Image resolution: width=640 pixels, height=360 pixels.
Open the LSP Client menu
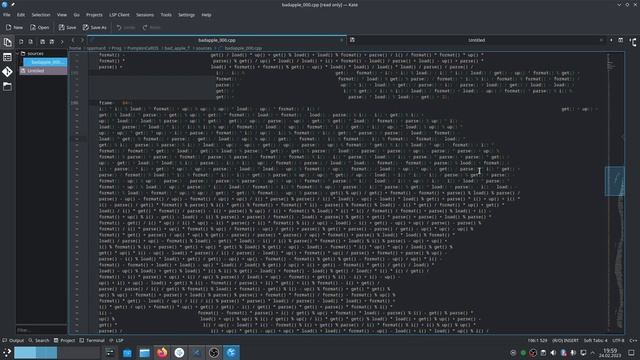119,15
